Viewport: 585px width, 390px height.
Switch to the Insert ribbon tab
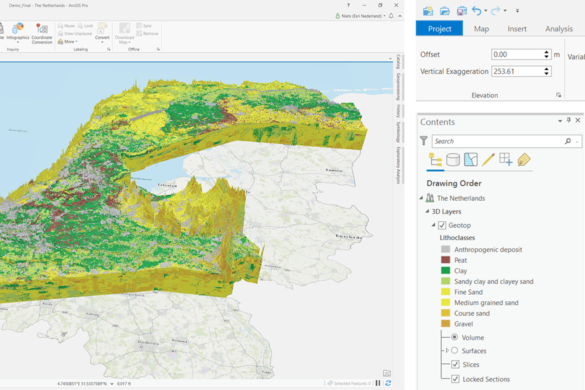coord(517,29)
